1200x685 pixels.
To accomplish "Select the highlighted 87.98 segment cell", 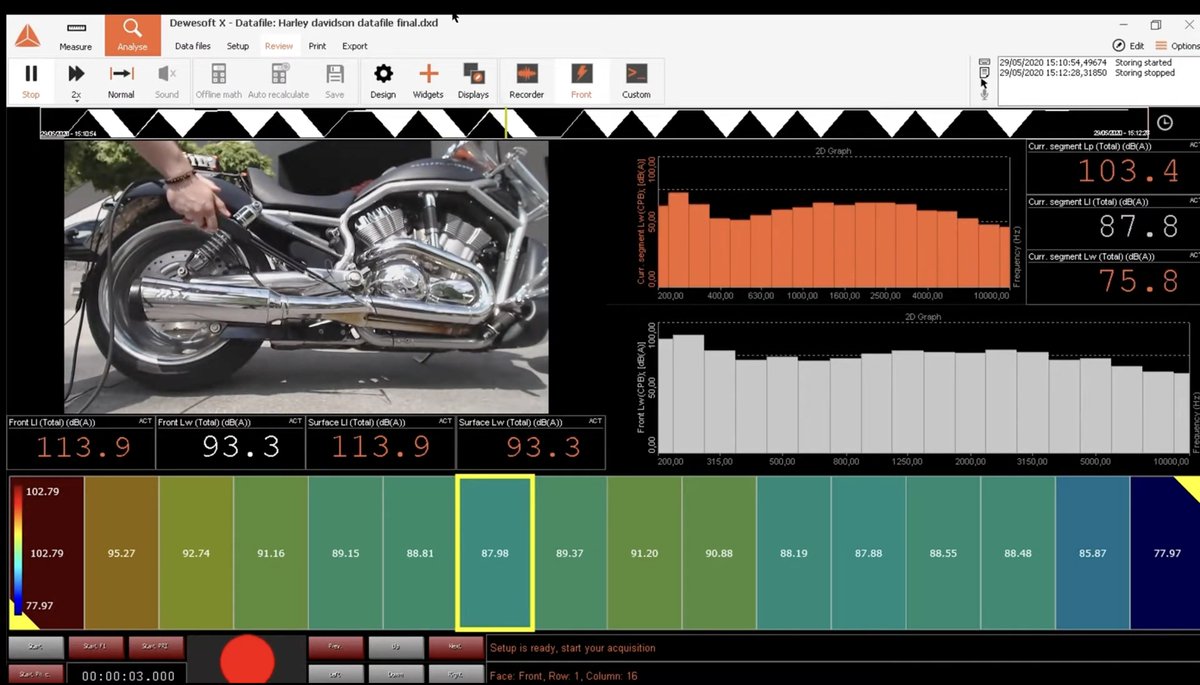I will click(495, 553).
